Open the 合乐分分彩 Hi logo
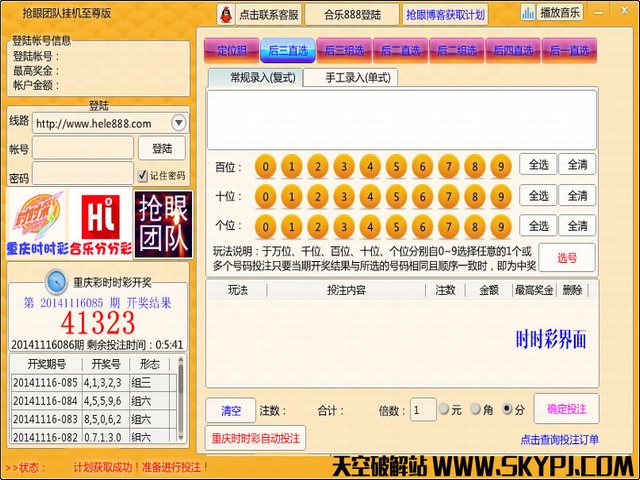The width and height of the screenshot is (640, 480). 100,222
